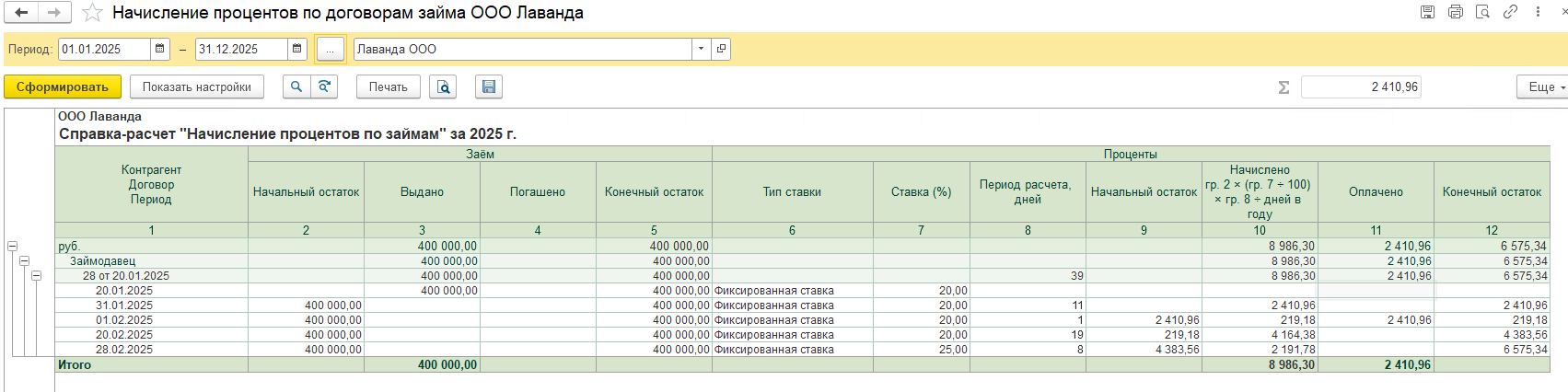Copy link using chain icon
The height and width of the screenshot is (392, 1568).
[x=1510, y=12]
